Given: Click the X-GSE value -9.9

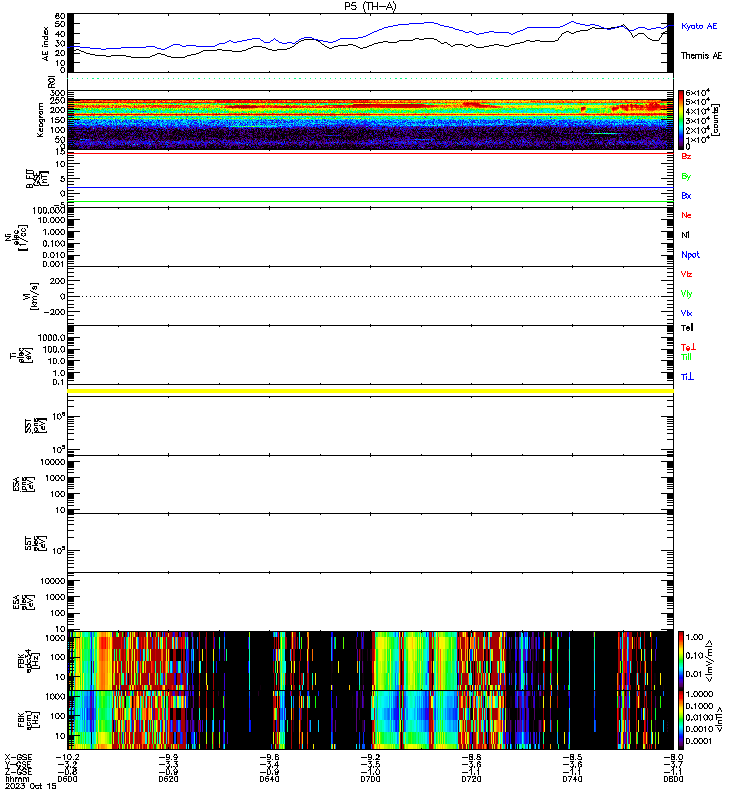Looking at the screenshot, I should [168, 757].
